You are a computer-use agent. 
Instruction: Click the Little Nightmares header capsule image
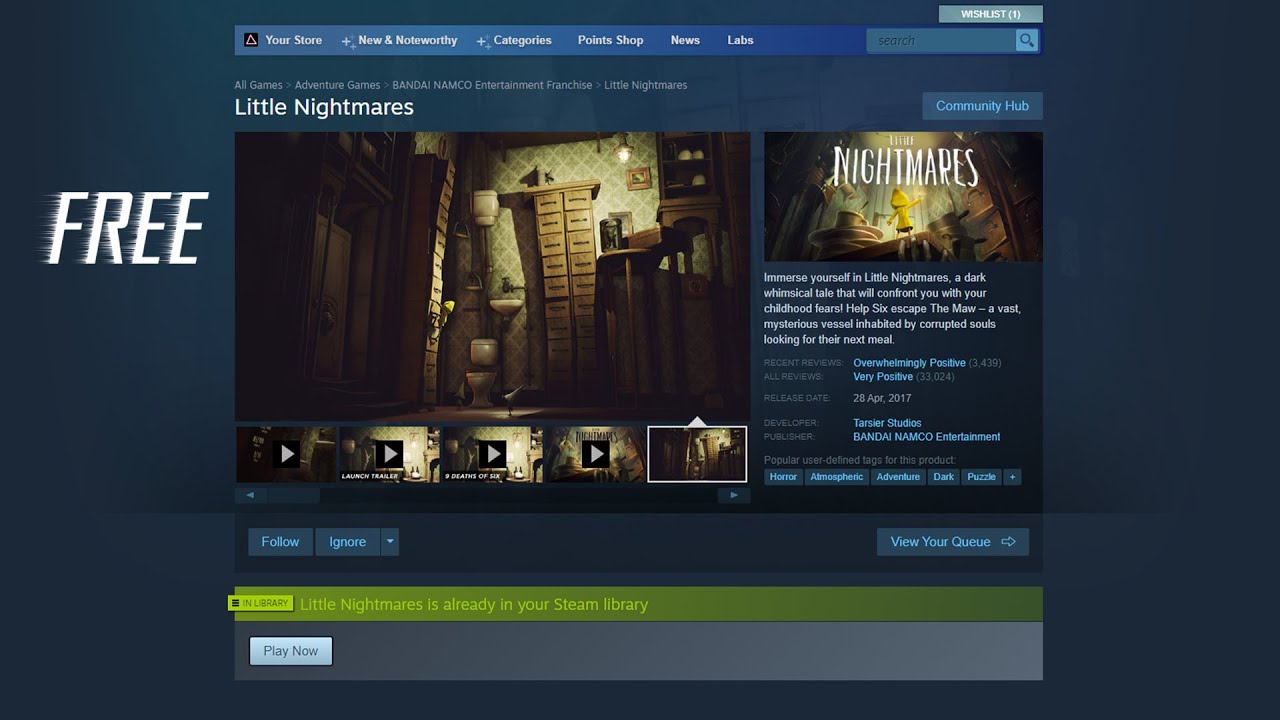tap(903, 197)
